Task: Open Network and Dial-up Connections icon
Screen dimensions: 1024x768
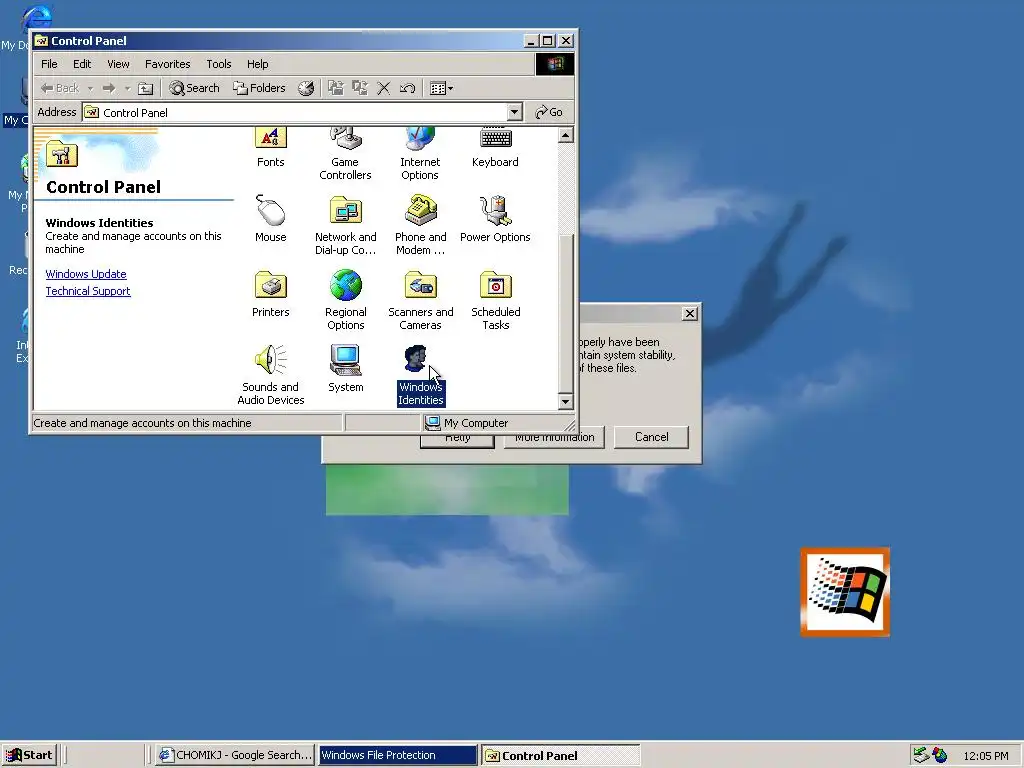Action: click(x=345, y=225)
